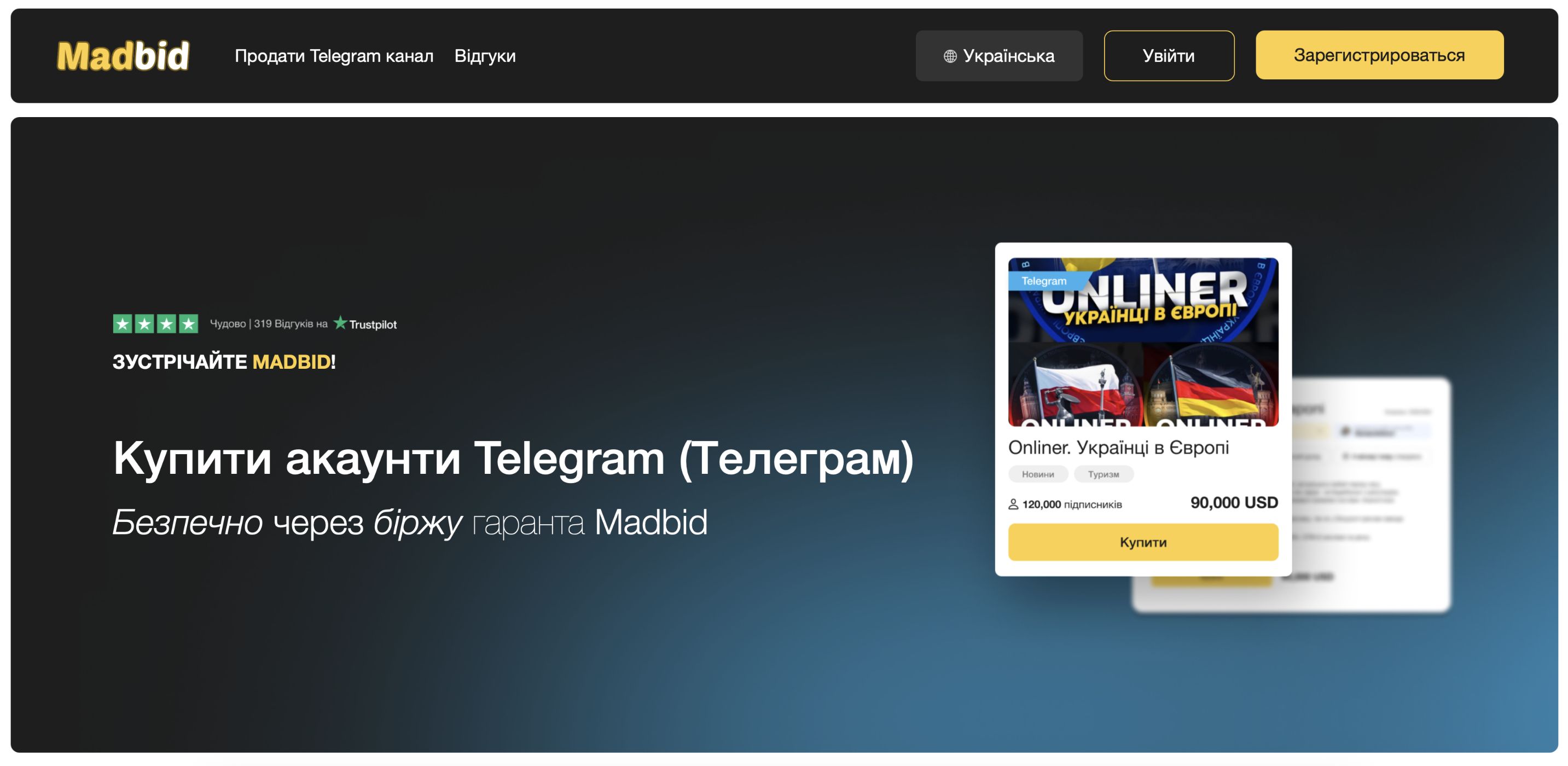
Task: Click the Увійти login button
Action: click(1169, 55)
